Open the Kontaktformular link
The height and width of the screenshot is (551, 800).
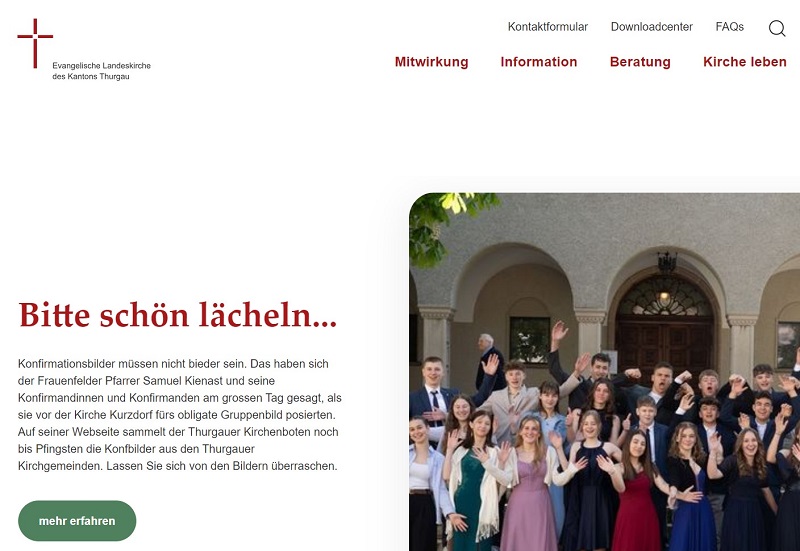547,27
